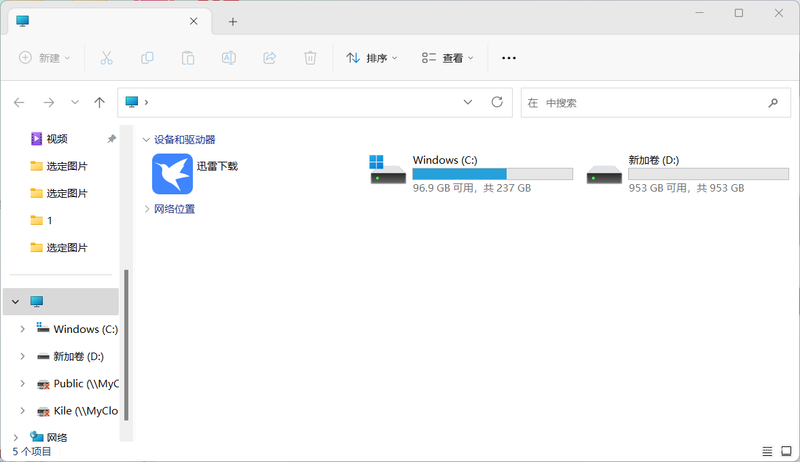Expand the address bar history dropdown
The height and width of the screenshot is (462, 800).
point(467,102)
